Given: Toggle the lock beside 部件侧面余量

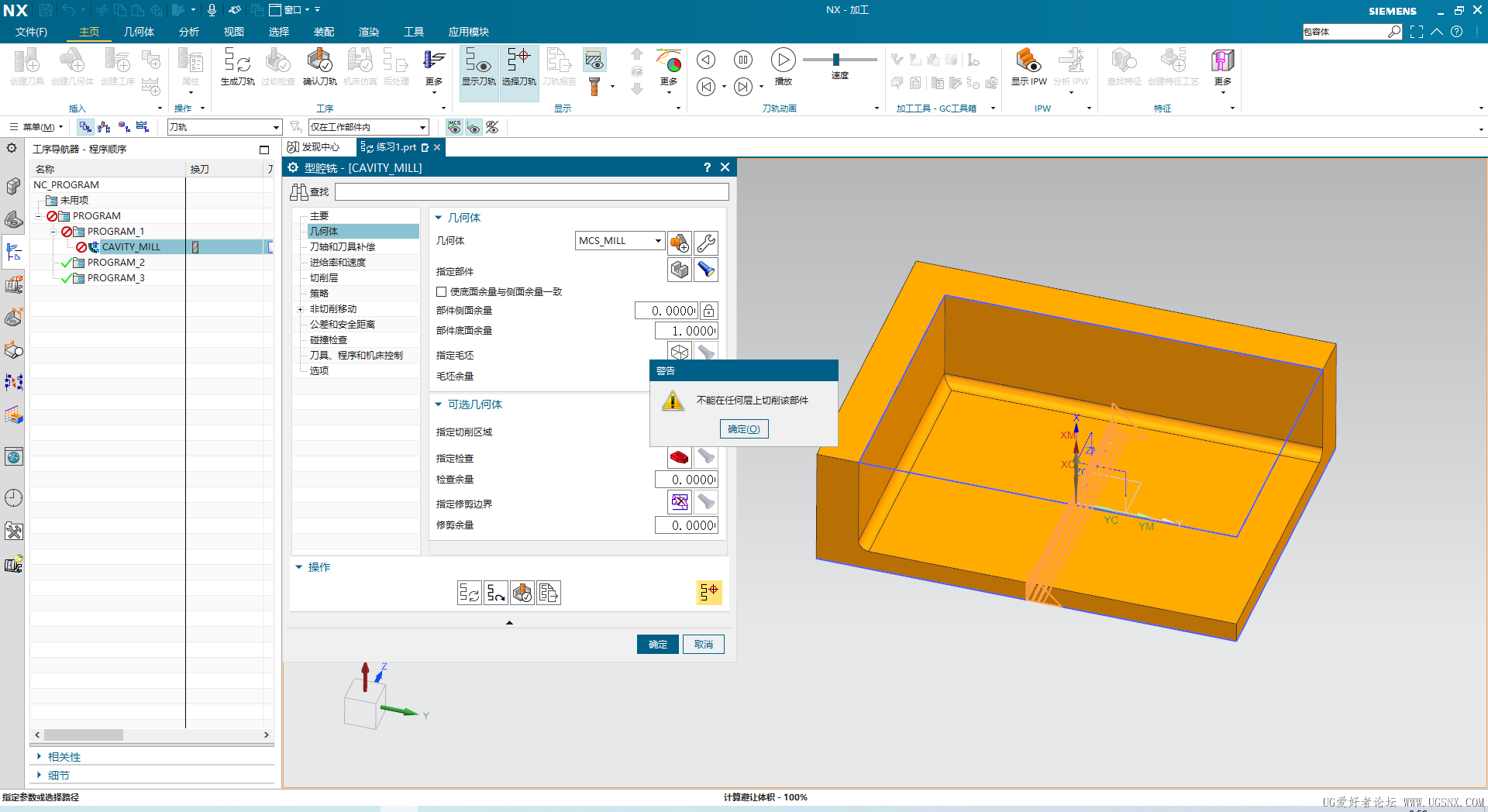Looking at the screenshot, I should pos(708,311).
